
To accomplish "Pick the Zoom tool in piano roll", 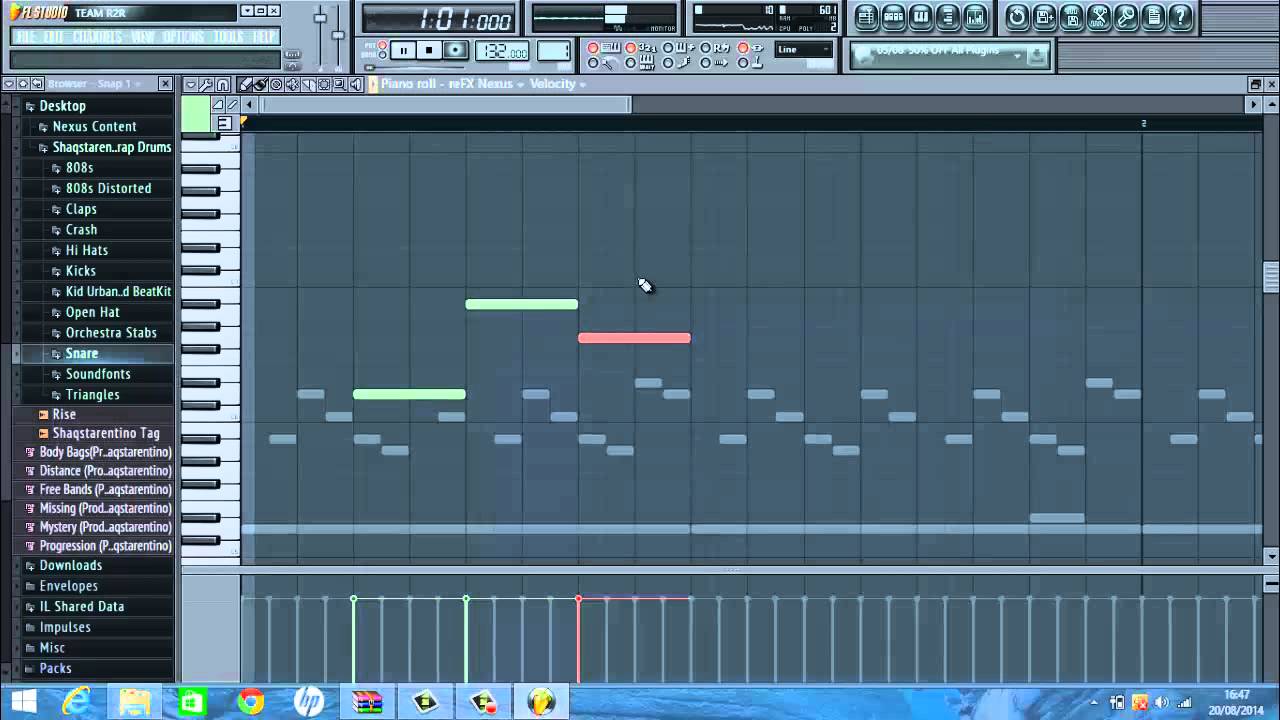I will click(340, 84).
